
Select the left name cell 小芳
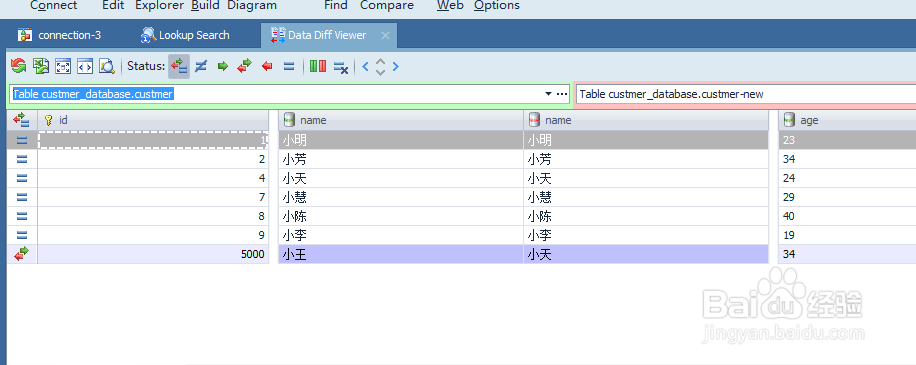(401, 159)
